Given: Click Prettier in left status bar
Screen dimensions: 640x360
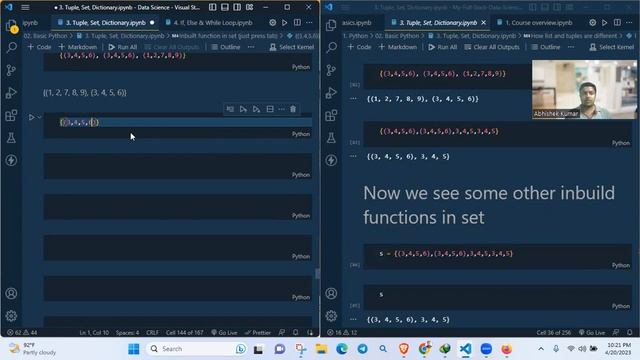Looking at the screenshot, I should pos(258,333).
